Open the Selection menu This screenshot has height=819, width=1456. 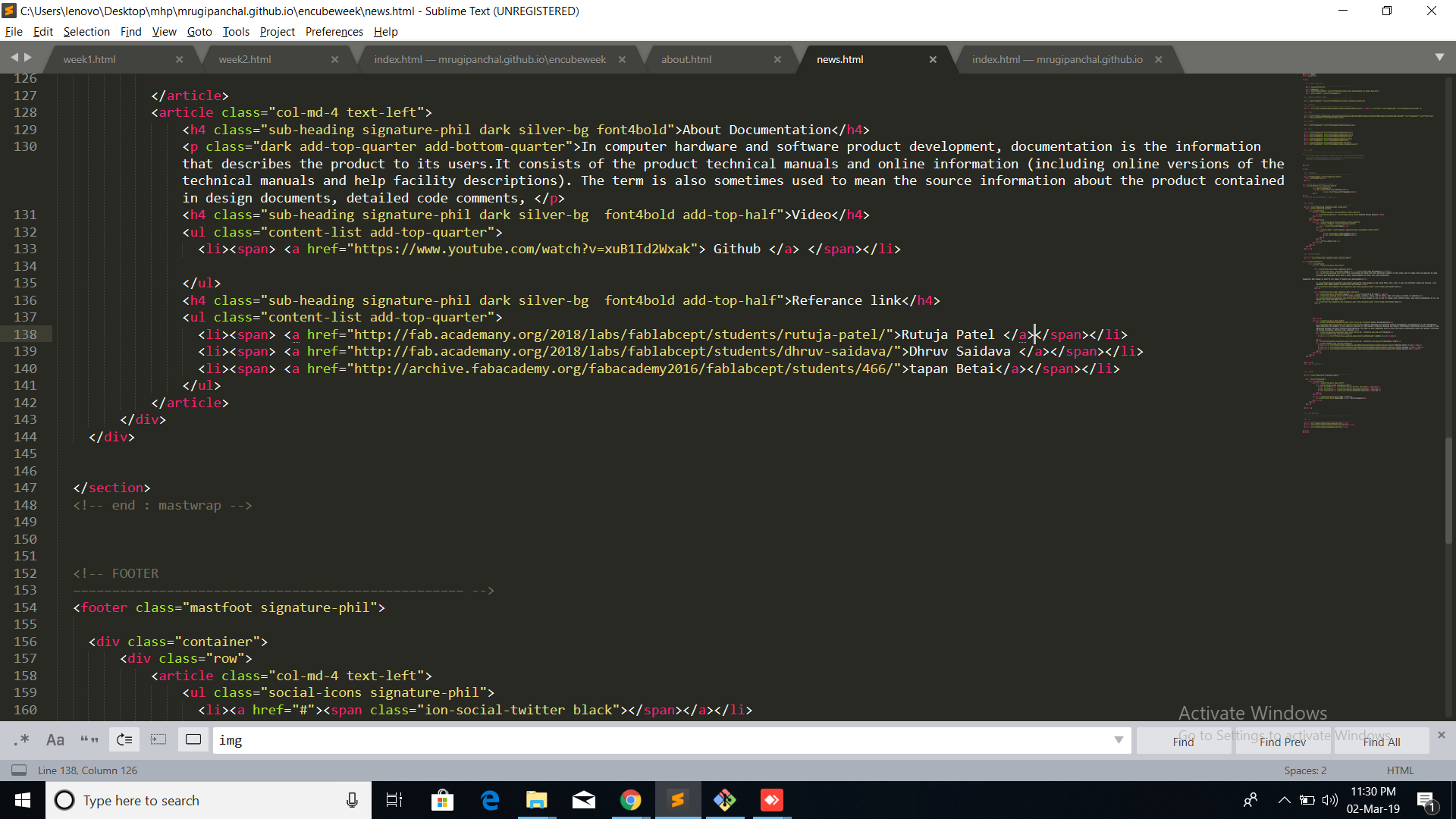click(86, 32)
